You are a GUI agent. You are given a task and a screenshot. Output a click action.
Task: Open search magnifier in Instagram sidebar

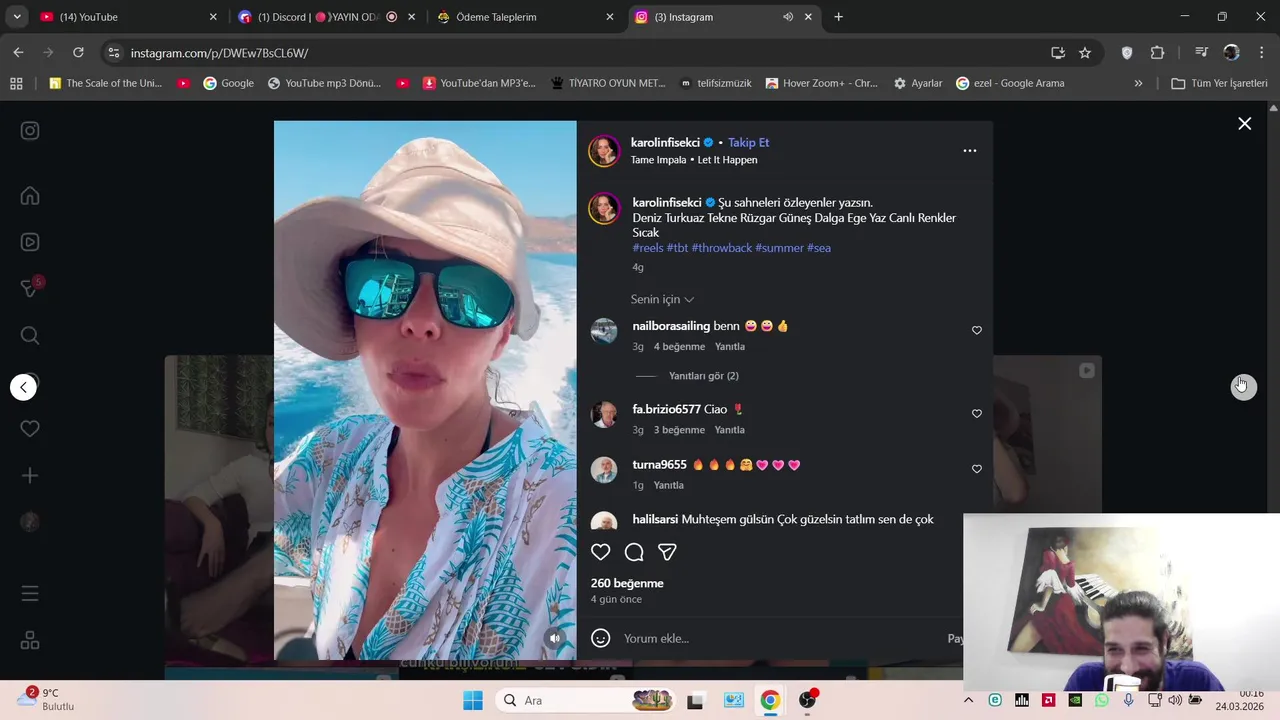click(30, 336)
